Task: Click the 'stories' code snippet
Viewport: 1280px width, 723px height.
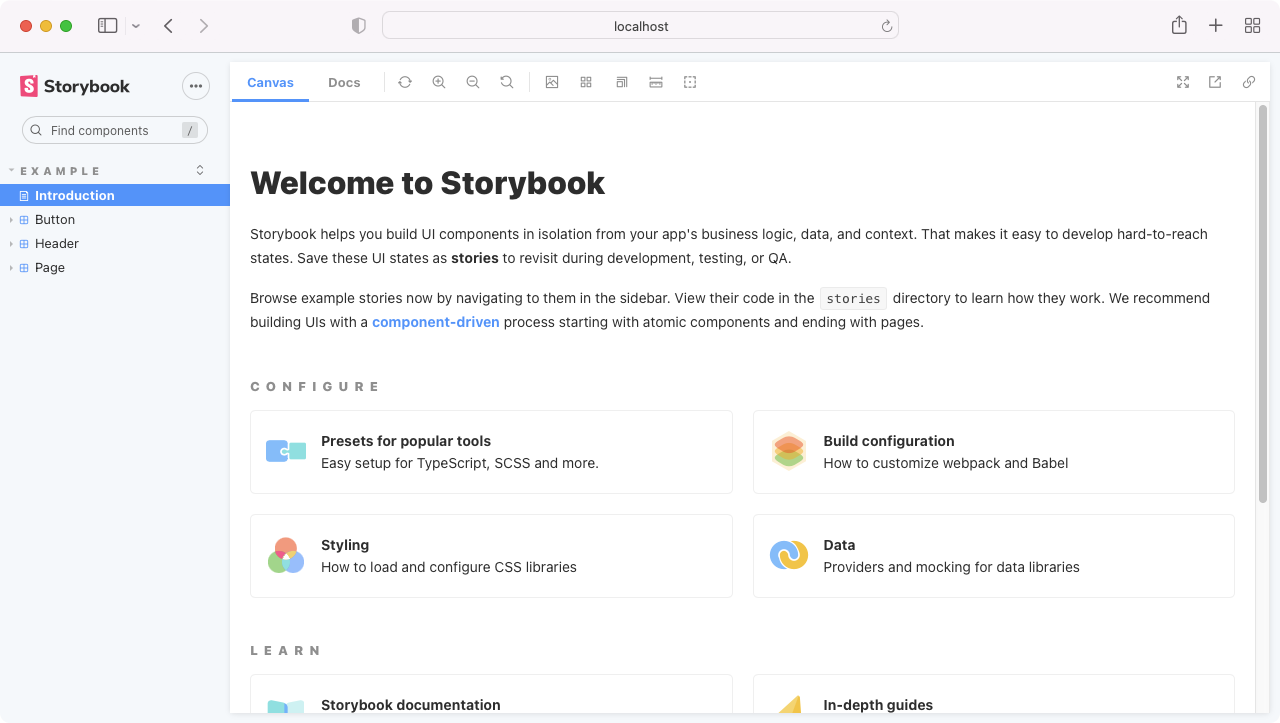Action: 853,298
